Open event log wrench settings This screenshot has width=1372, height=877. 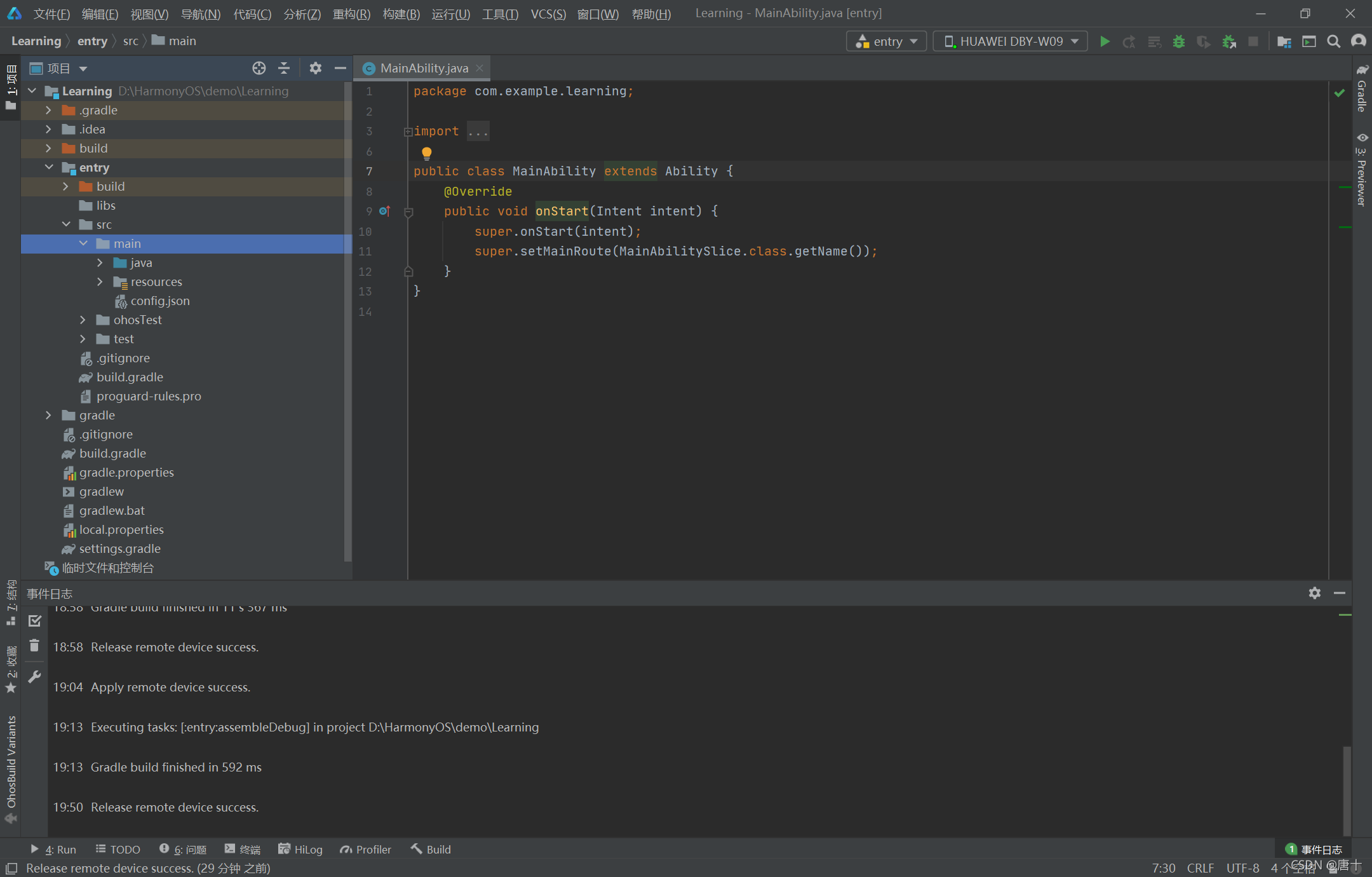[x=34, y=676]
